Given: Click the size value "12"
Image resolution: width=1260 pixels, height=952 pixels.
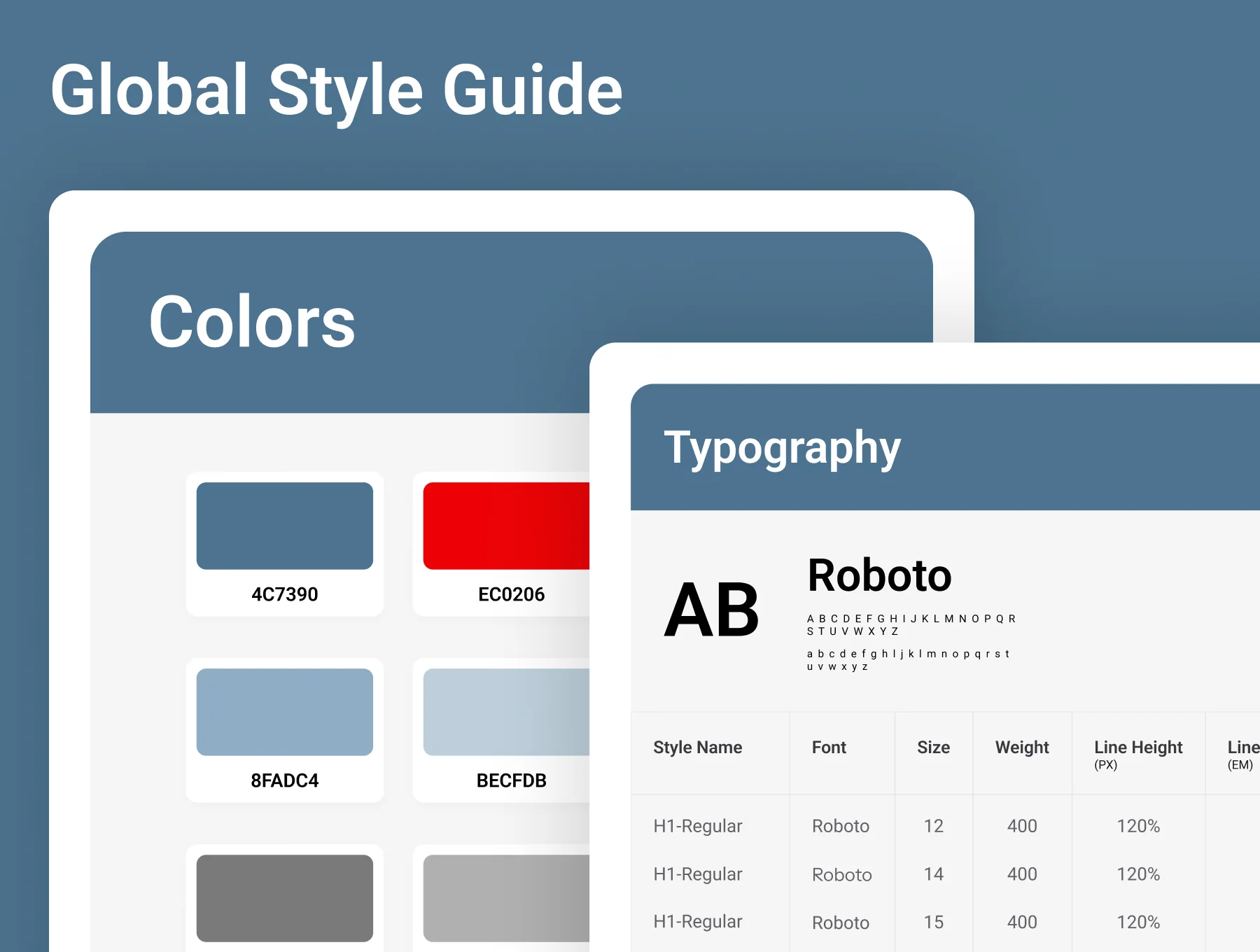Looking at the screenshot, I should point(934,826).
